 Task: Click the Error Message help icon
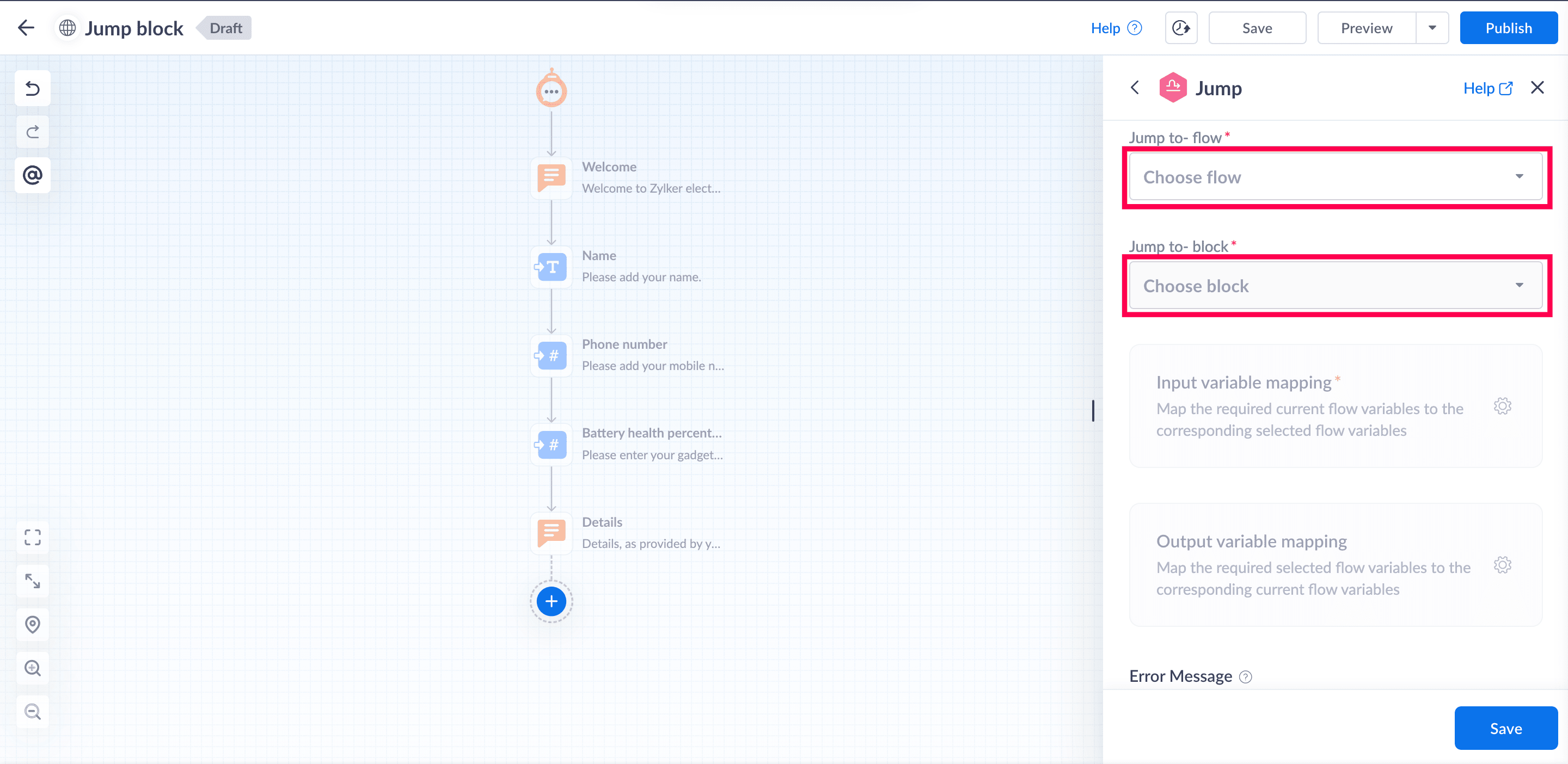point(1245,676)
